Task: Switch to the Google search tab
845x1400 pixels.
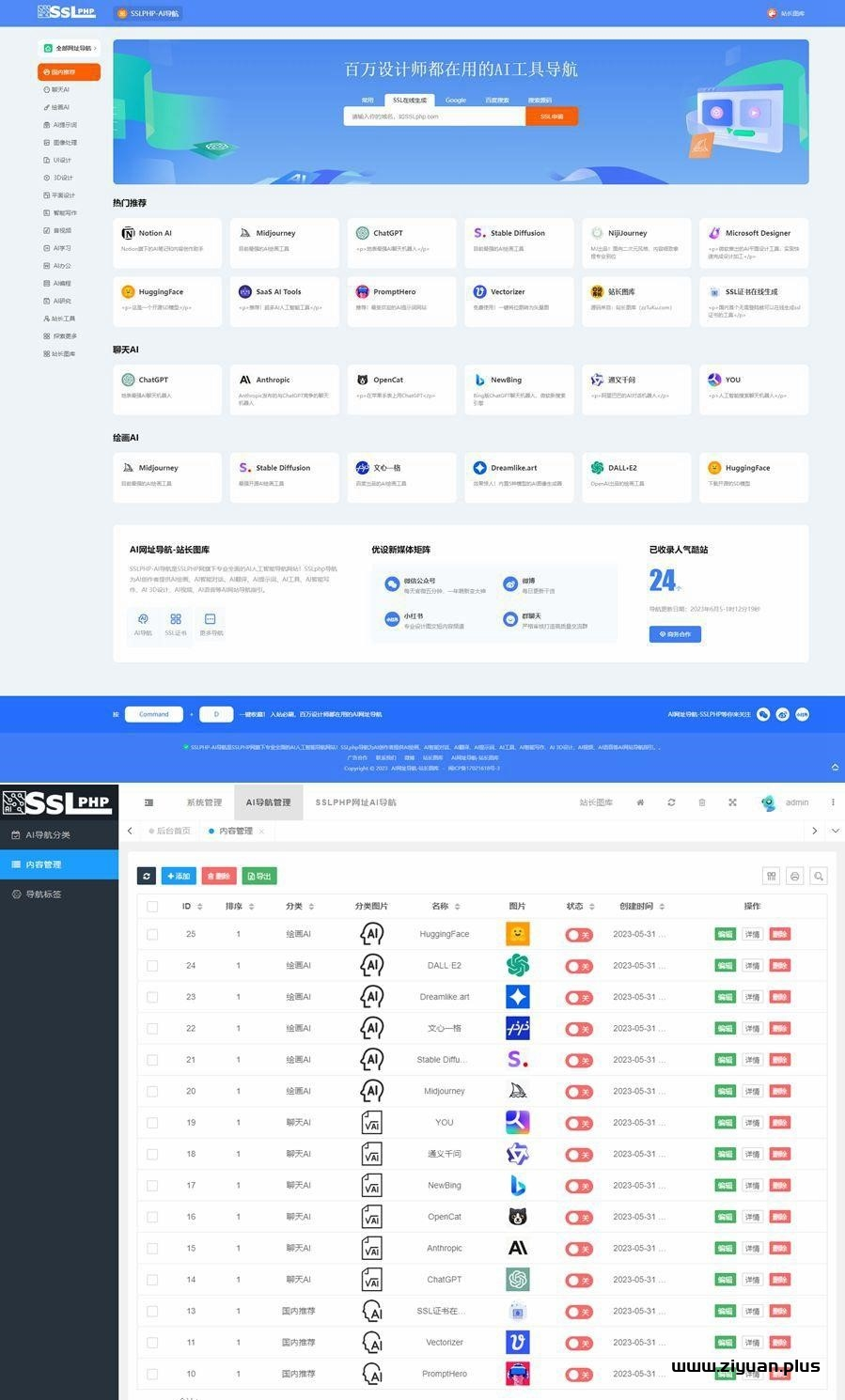Action: click(x=456, y=100)
